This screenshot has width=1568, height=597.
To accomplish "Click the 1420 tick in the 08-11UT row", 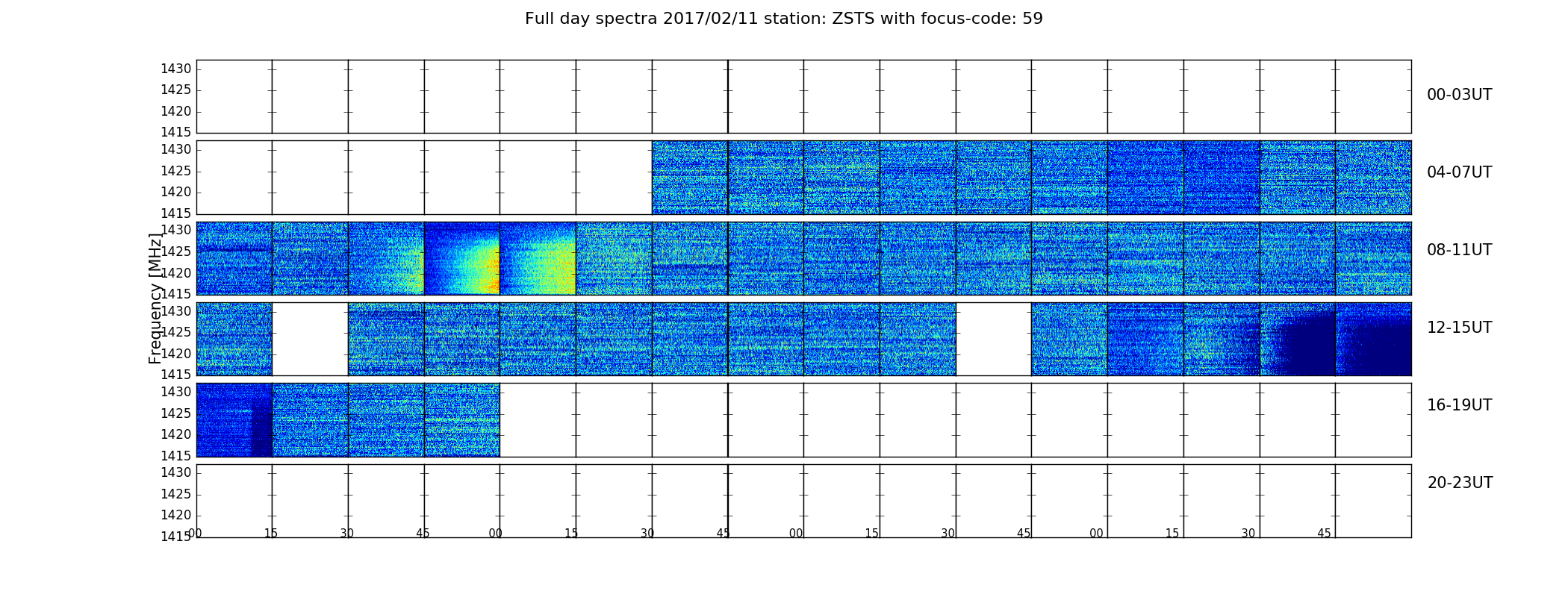I will coord(176,273).
